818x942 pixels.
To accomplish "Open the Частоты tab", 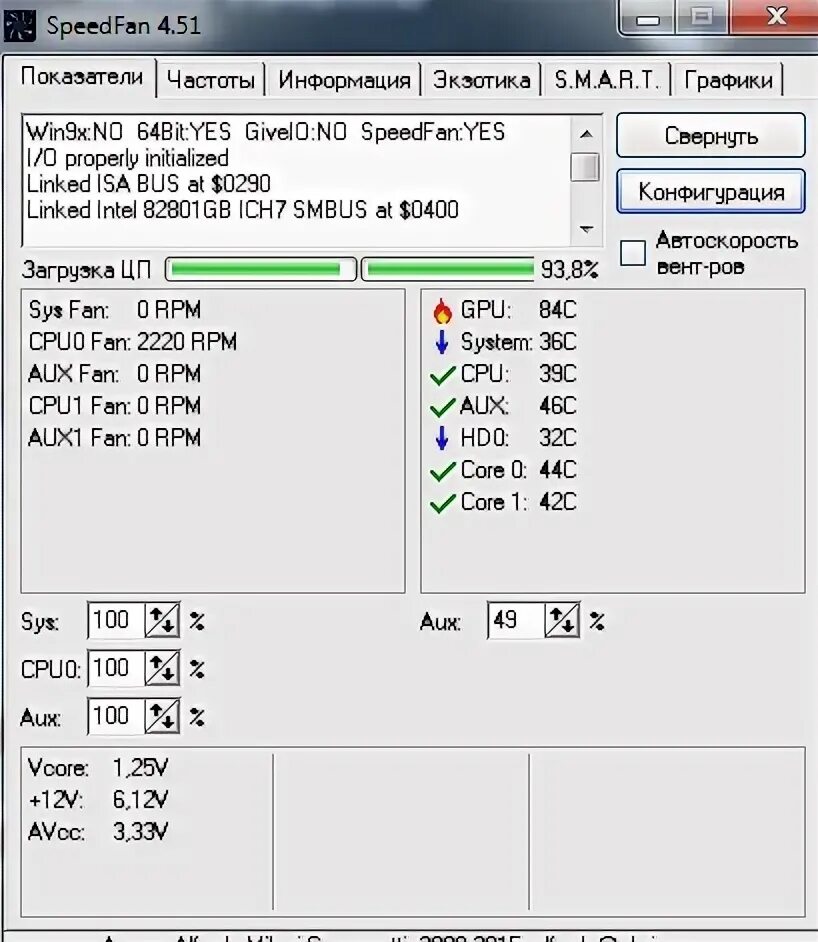I will click(x=211, y=80).
